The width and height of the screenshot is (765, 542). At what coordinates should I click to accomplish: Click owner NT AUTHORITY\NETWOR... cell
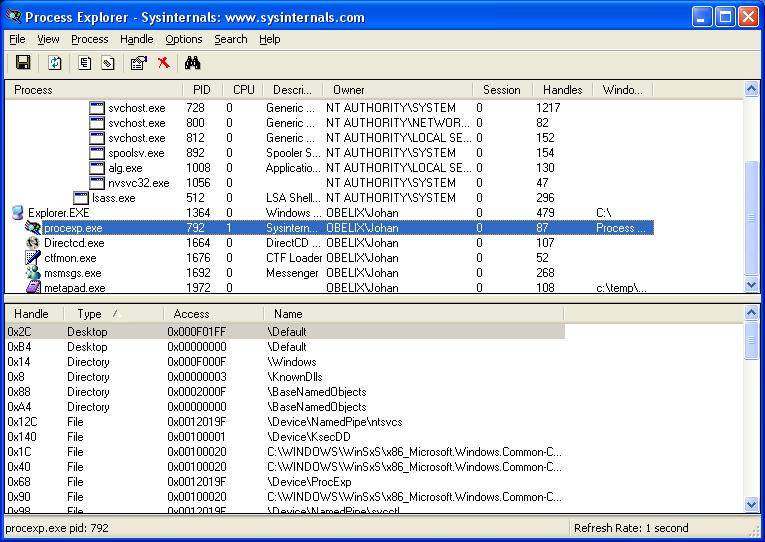398,123
